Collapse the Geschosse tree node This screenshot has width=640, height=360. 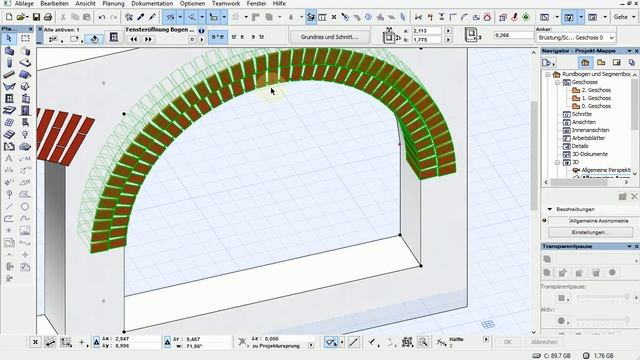(557, 82)
